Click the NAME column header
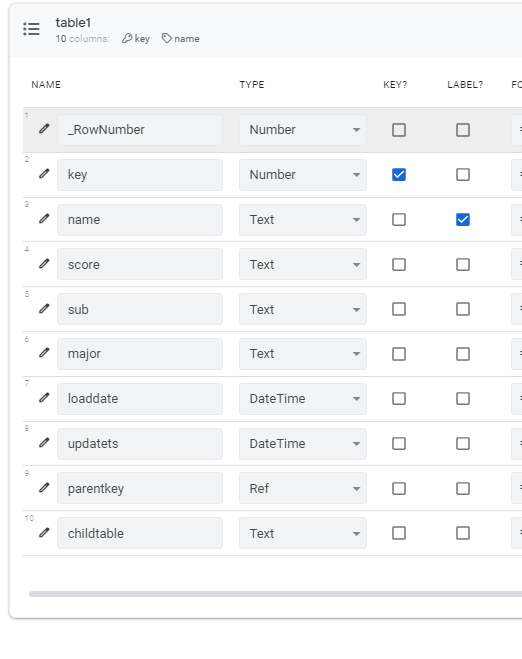The image size is (522, 659). [x=46, y=84]
